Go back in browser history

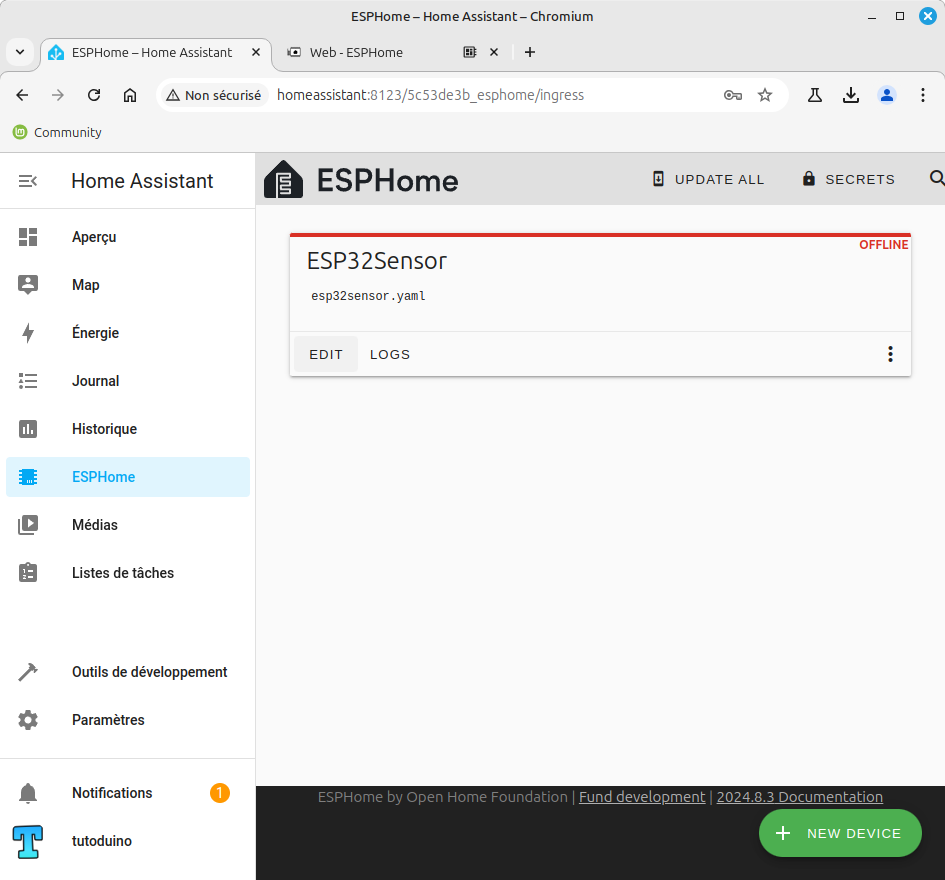(x=22, y=95)
